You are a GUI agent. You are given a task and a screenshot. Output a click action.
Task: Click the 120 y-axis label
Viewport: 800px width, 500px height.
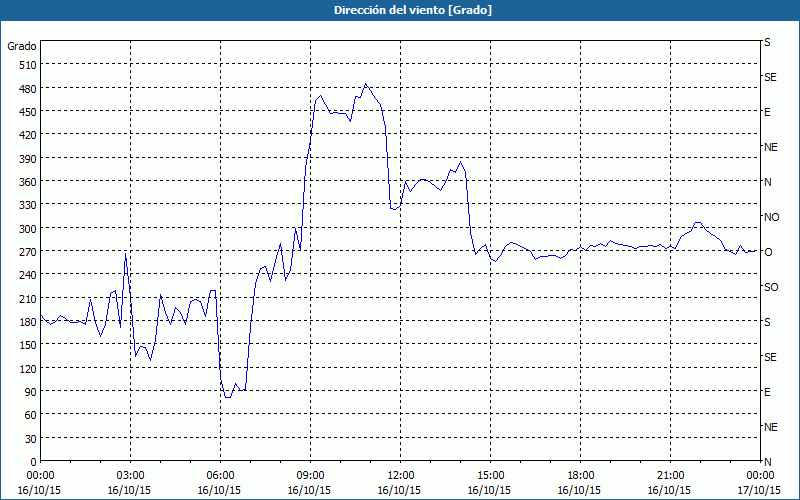click(x=28, y=368)
